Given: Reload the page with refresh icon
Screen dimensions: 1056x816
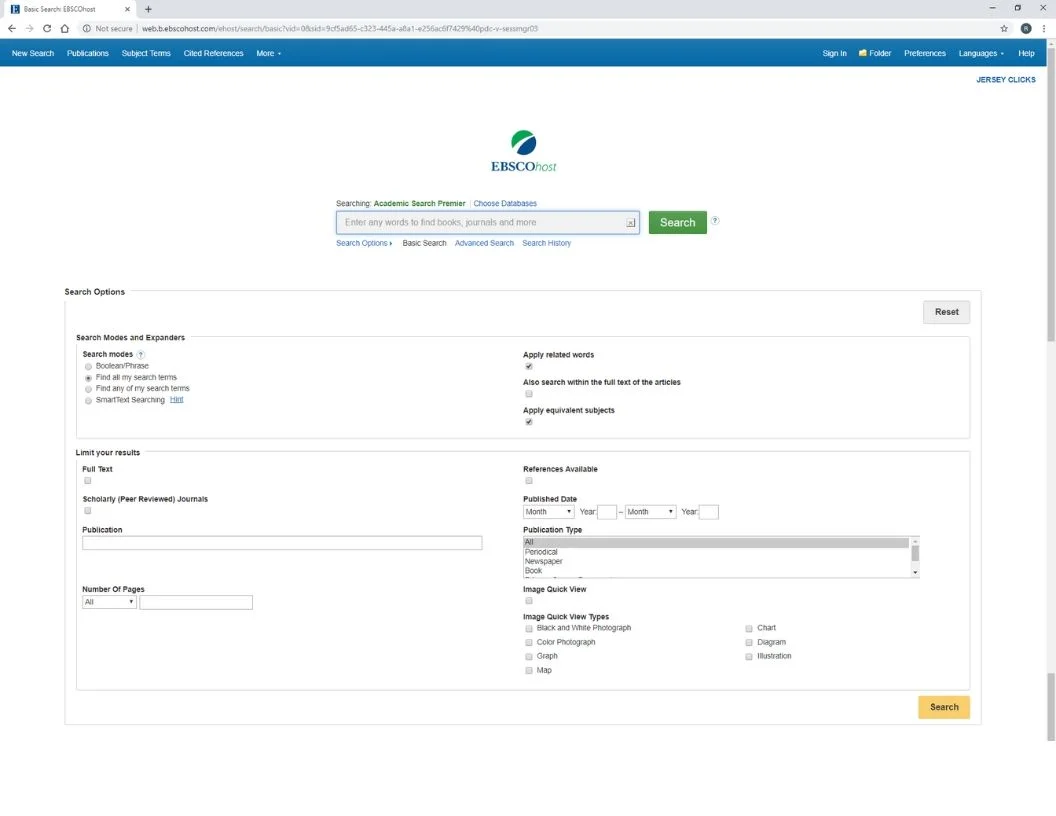Looking at the screenshot, I should (46, 28).
